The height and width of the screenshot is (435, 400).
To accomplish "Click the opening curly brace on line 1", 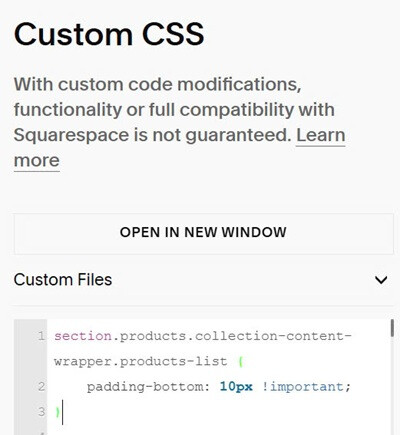I will (241, 362).
